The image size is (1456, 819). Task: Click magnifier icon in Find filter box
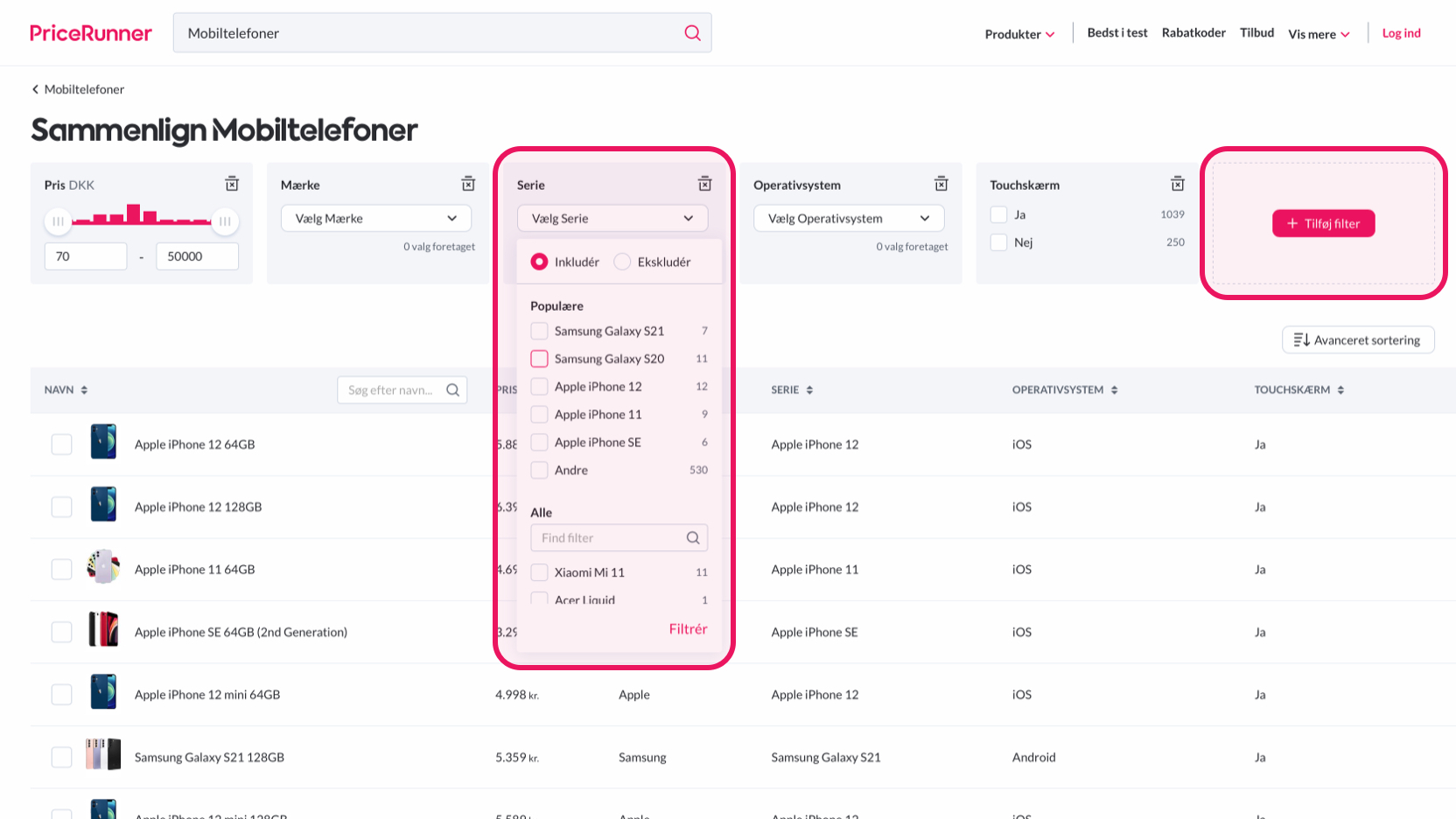pyautogui.click(x=693, y=538)
